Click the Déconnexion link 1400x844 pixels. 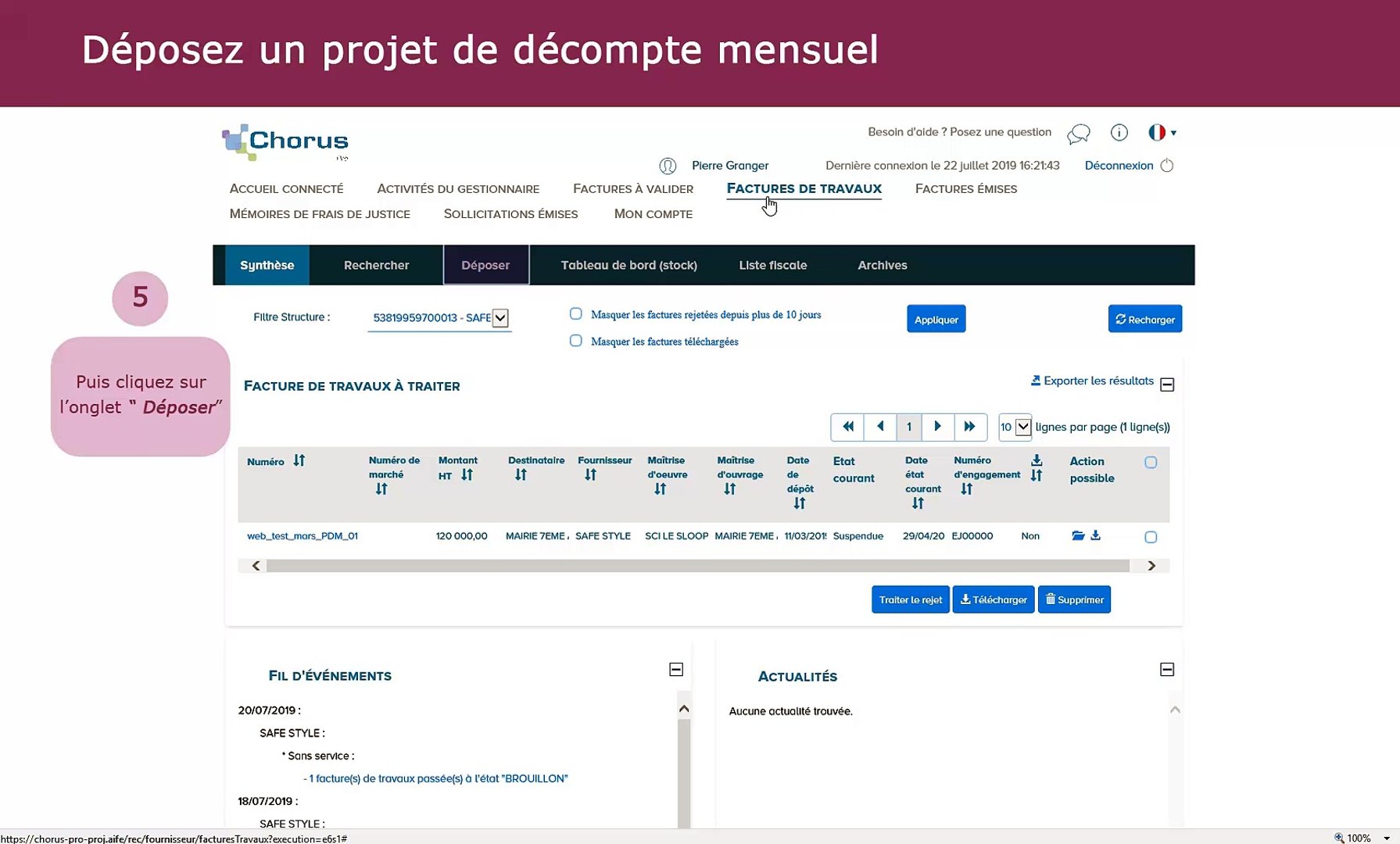point(1119,166)
